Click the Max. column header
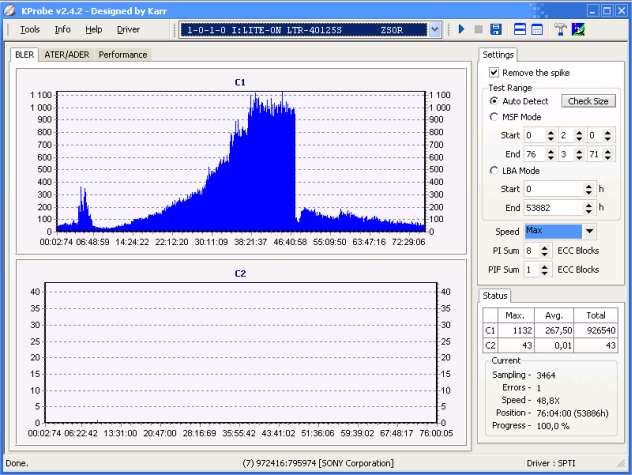Viewport: 632px width, 475px height. point(515,315)
